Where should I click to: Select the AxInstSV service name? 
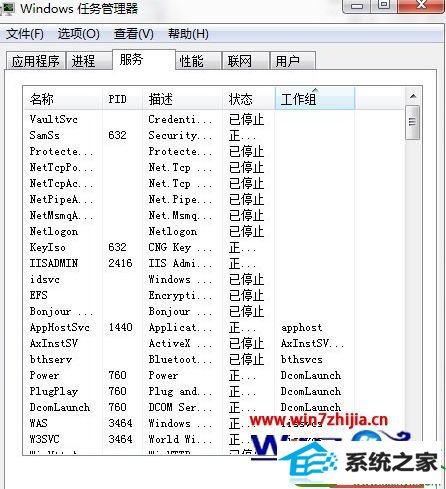pyautogui.click(x=54, y=343)
